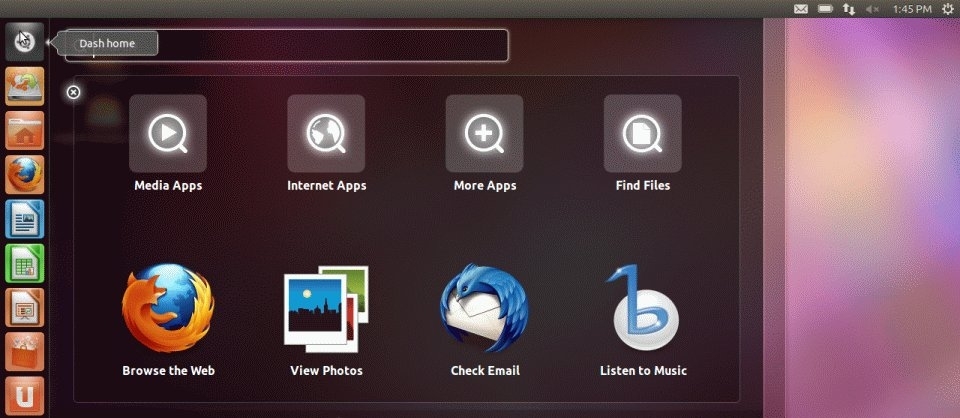The image size is (960, 418).
Task: Focus the Dash search input field
Action: pos(287,45)
